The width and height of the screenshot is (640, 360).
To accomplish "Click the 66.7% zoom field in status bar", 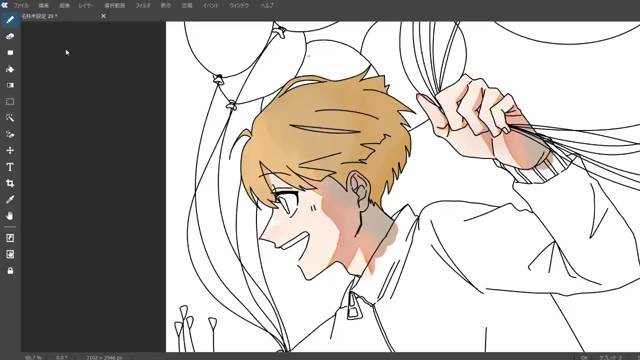I will pyautogui.click(x=33, y=358).
